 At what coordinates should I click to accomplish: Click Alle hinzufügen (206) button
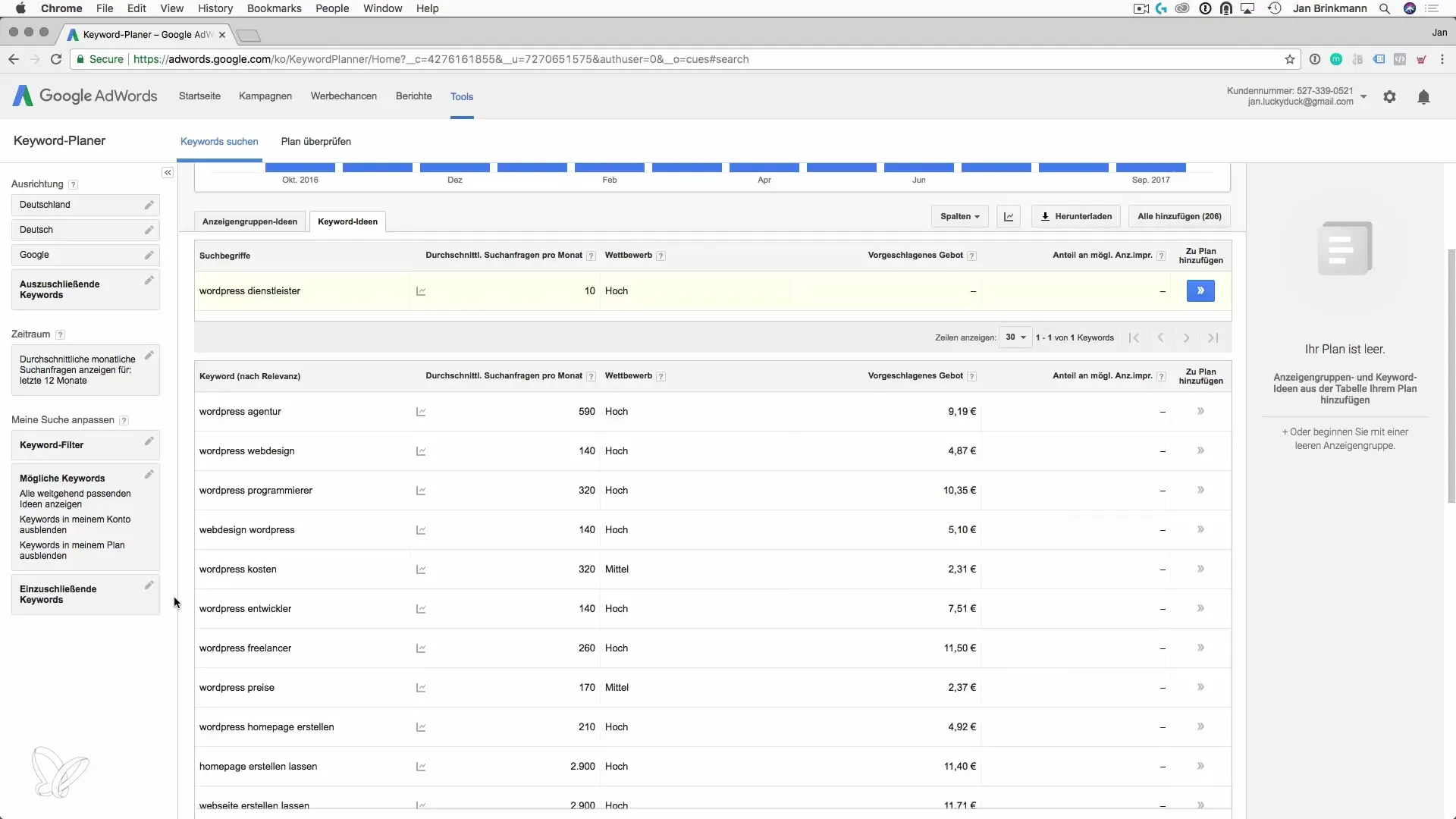(1179, 216)
